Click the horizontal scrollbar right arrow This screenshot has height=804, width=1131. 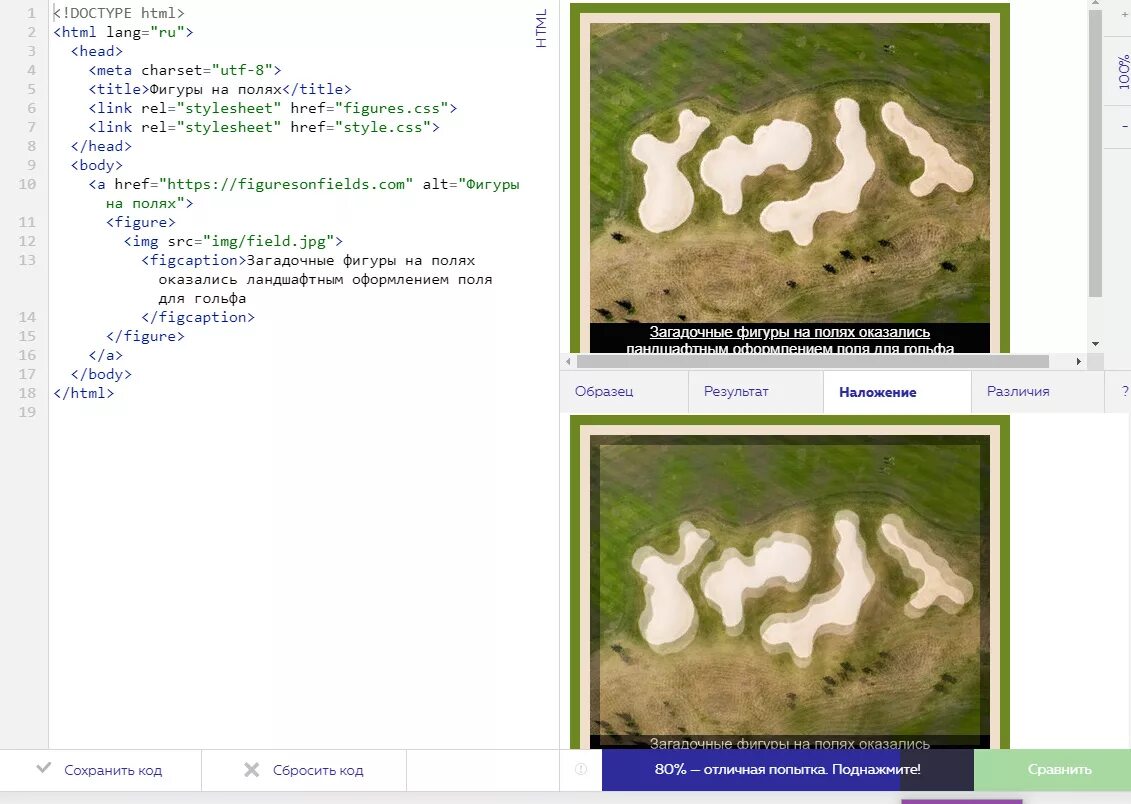[1079, 361]
